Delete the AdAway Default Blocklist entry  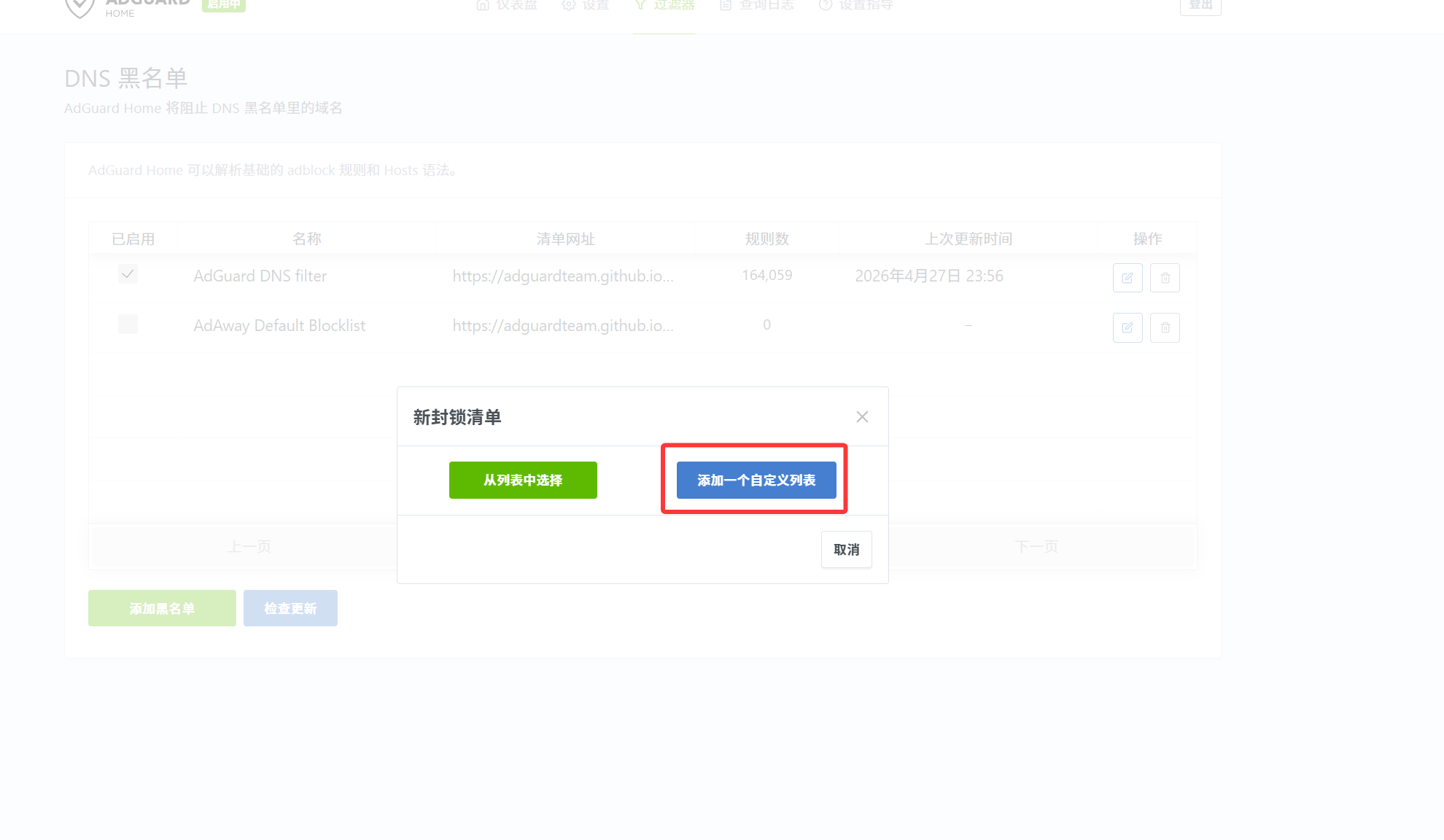tap(1165, 327)
